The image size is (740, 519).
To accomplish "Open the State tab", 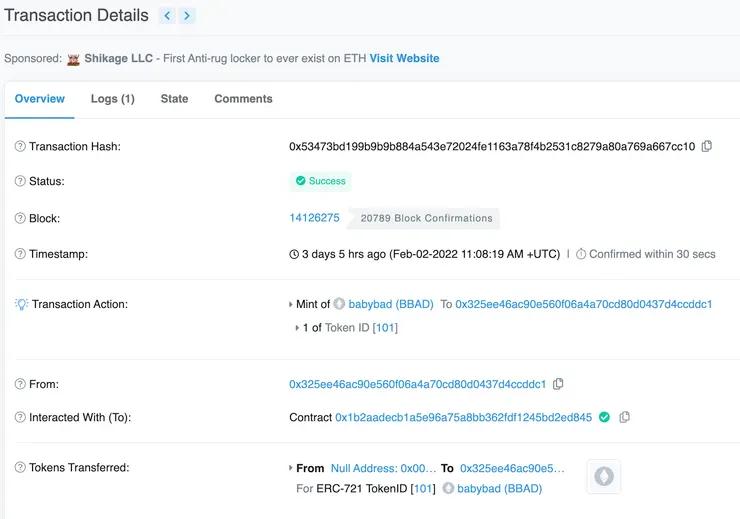I will (x=174, y=99).
